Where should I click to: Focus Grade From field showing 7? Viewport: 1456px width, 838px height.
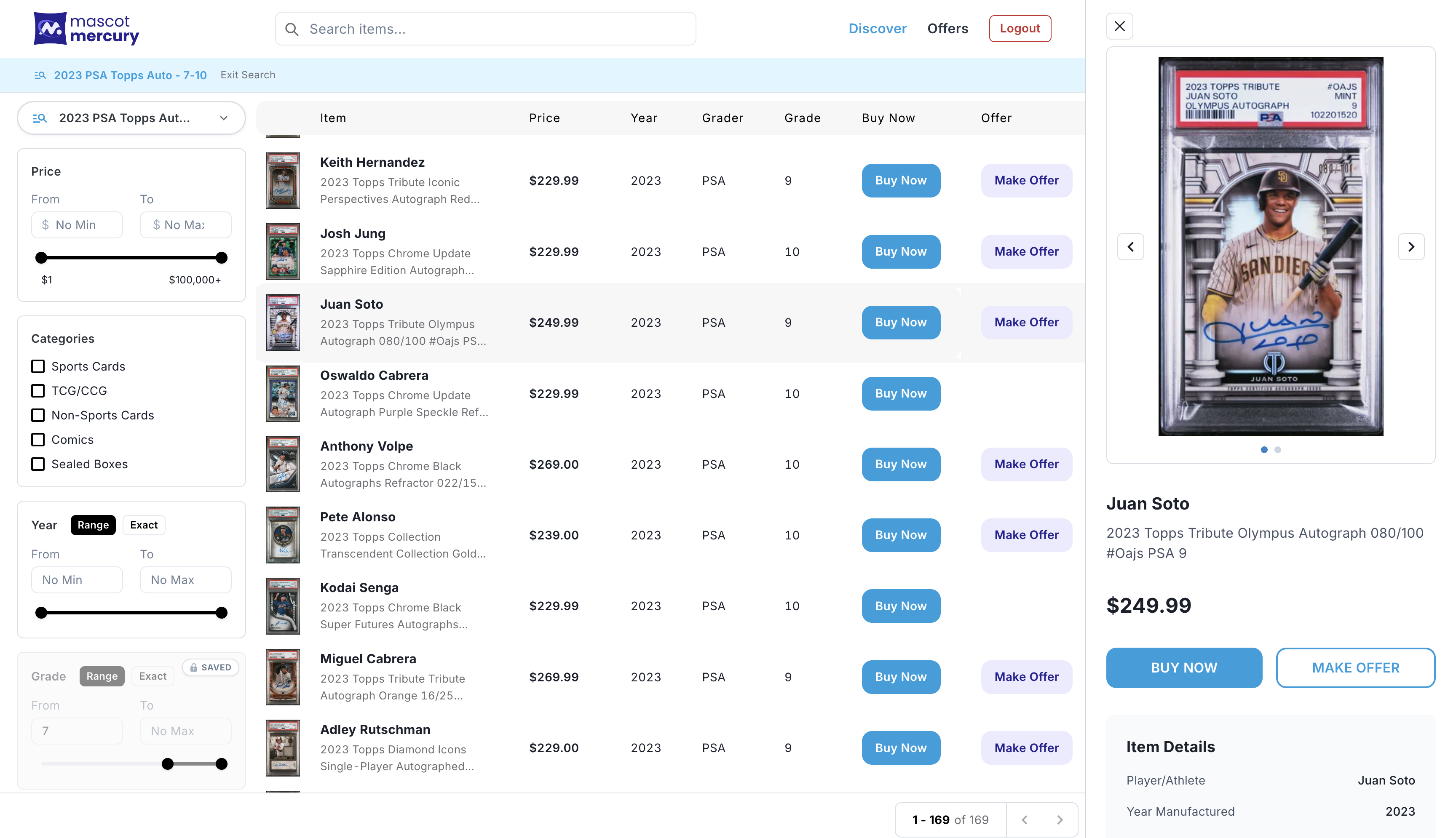tap(77, 731)
